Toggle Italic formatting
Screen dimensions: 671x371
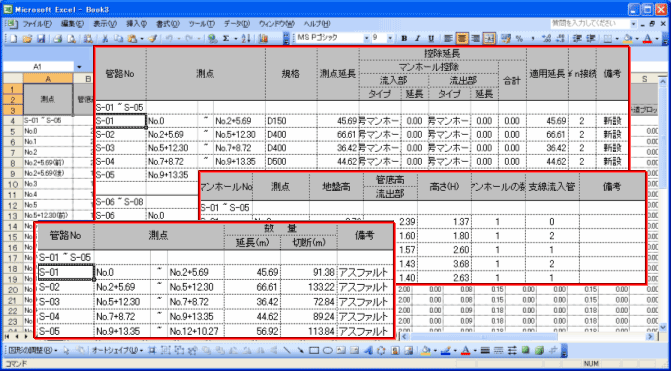click(417, 39)
